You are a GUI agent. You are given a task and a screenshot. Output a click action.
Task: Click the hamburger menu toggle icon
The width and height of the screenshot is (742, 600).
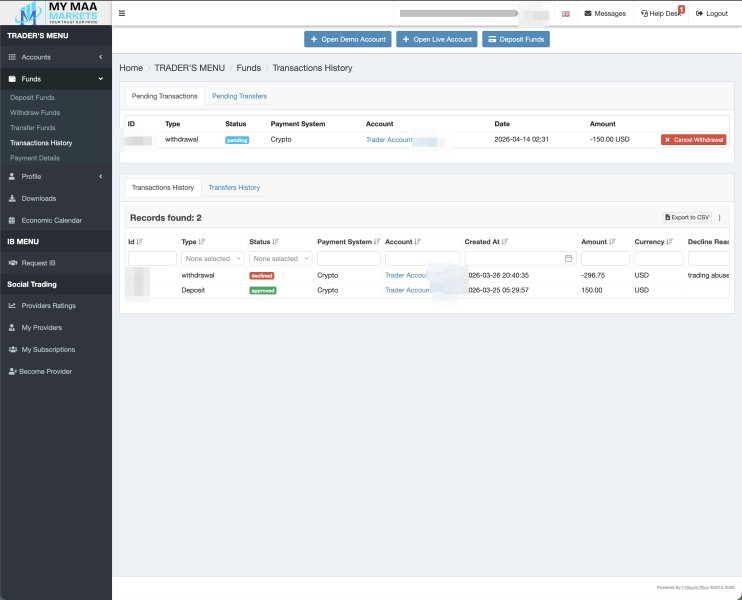tap(122, 13)
